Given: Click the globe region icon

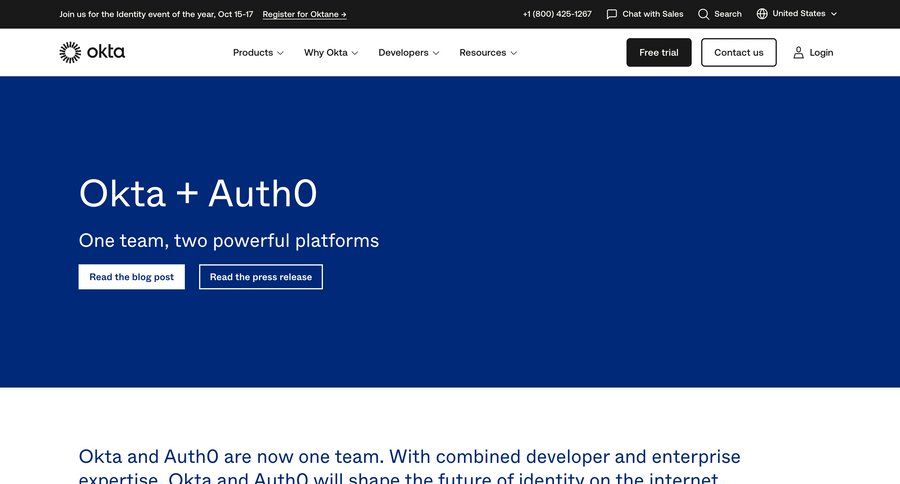Looking at the screenshot, I should point(762,14).
